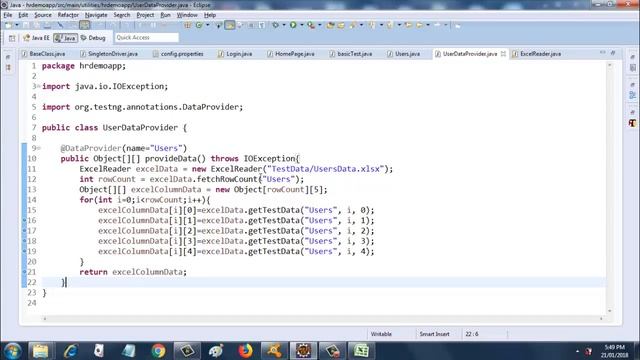
Task: Open Internet Explorer from the taskbar
Action: point(70,351)
